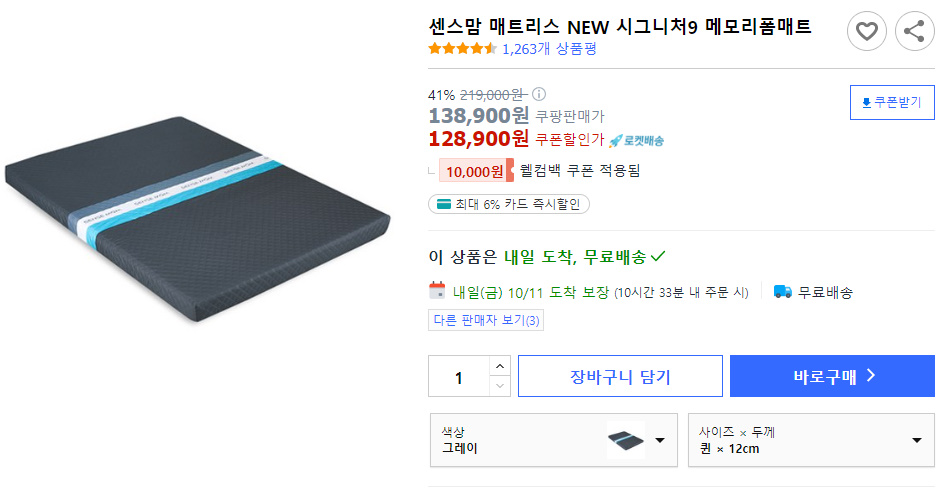Click the quantity input field
The height and width of the screenshot is (488, 937).
pos(459,376)
